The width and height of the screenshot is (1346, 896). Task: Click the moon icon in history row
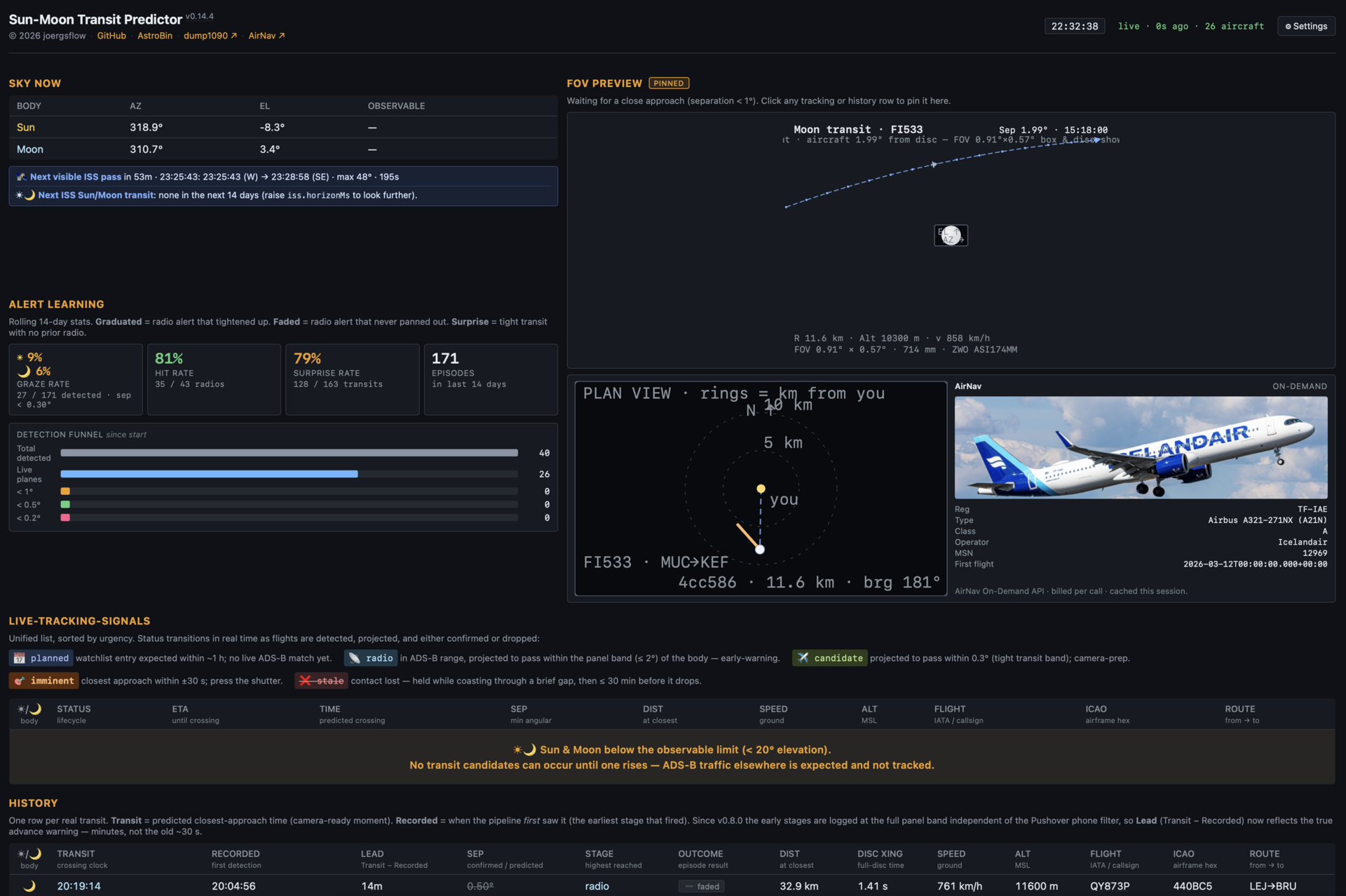[x=29, y=886]
